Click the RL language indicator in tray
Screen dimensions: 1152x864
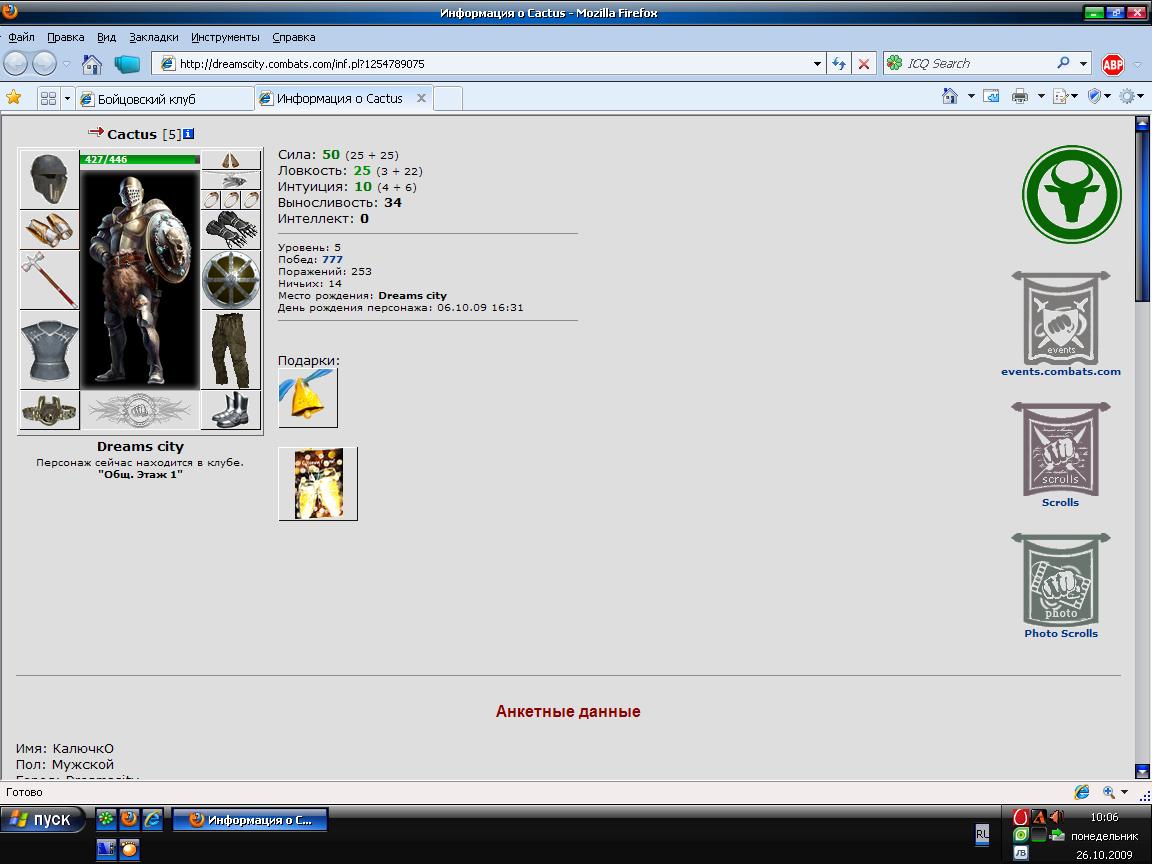[982, 835]
